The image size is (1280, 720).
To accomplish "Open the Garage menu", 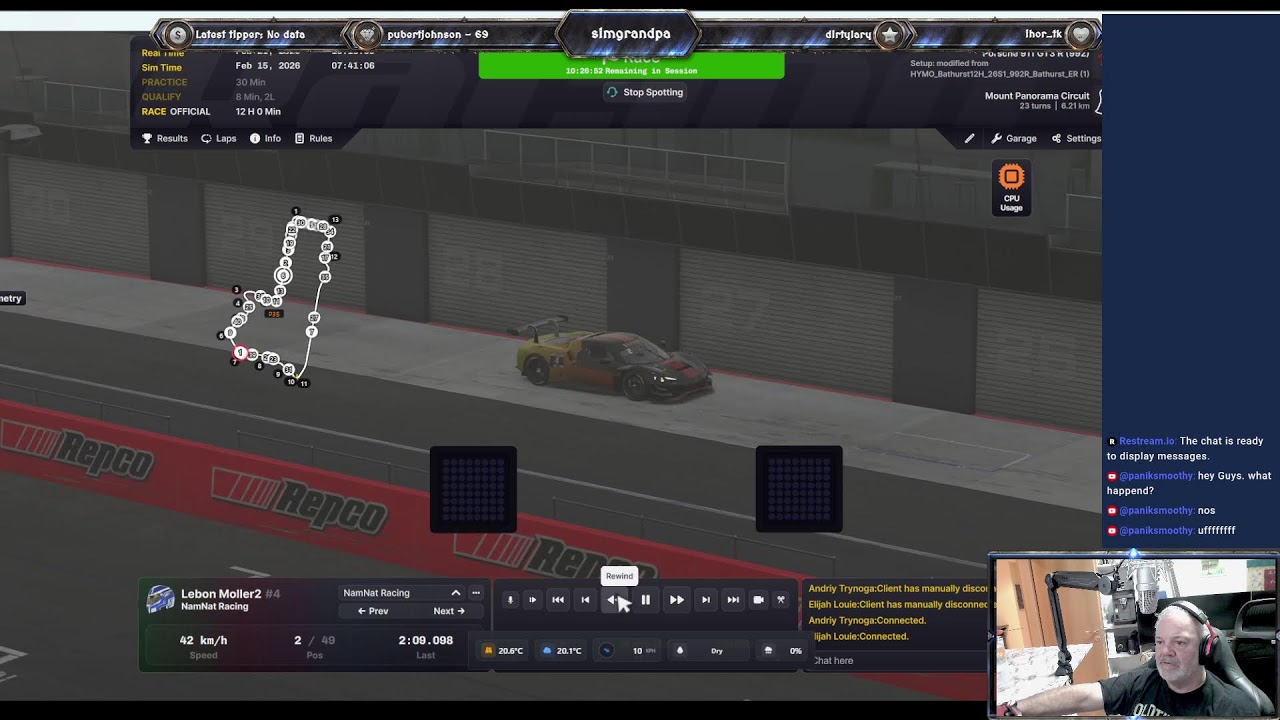I will tap(1014, 138).
